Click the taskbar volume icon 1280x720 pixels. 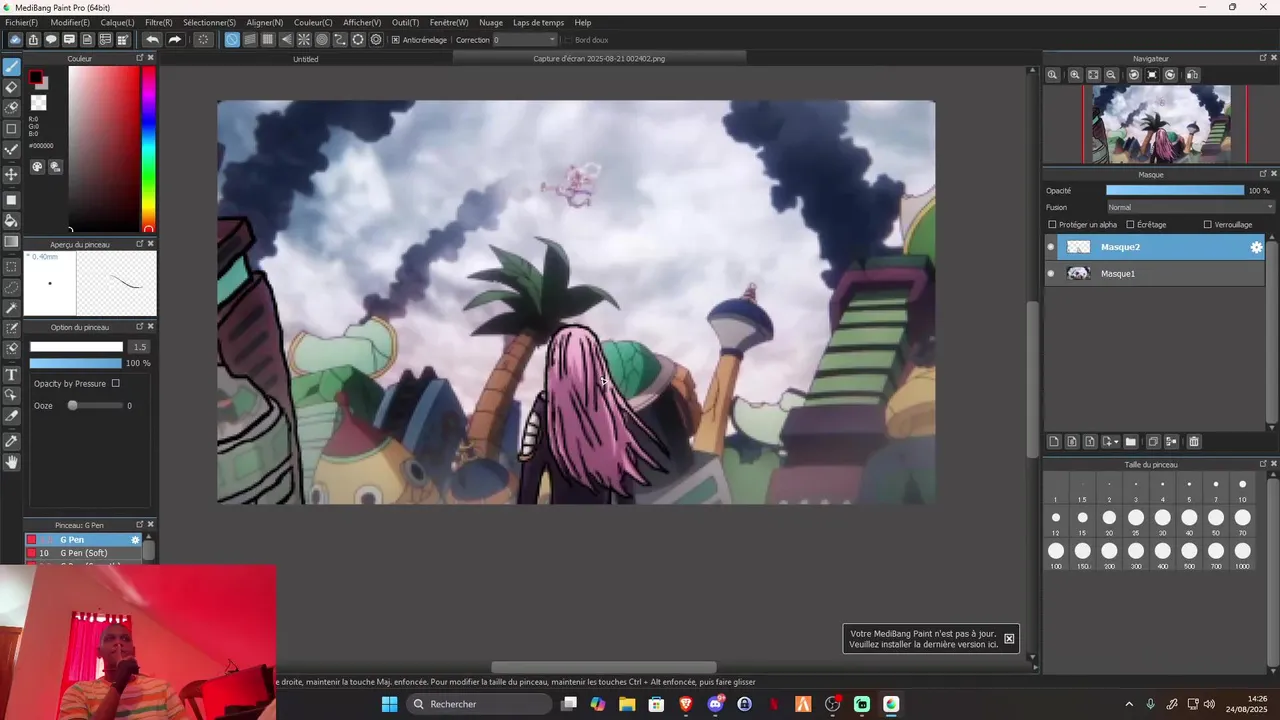(1209, 704)
